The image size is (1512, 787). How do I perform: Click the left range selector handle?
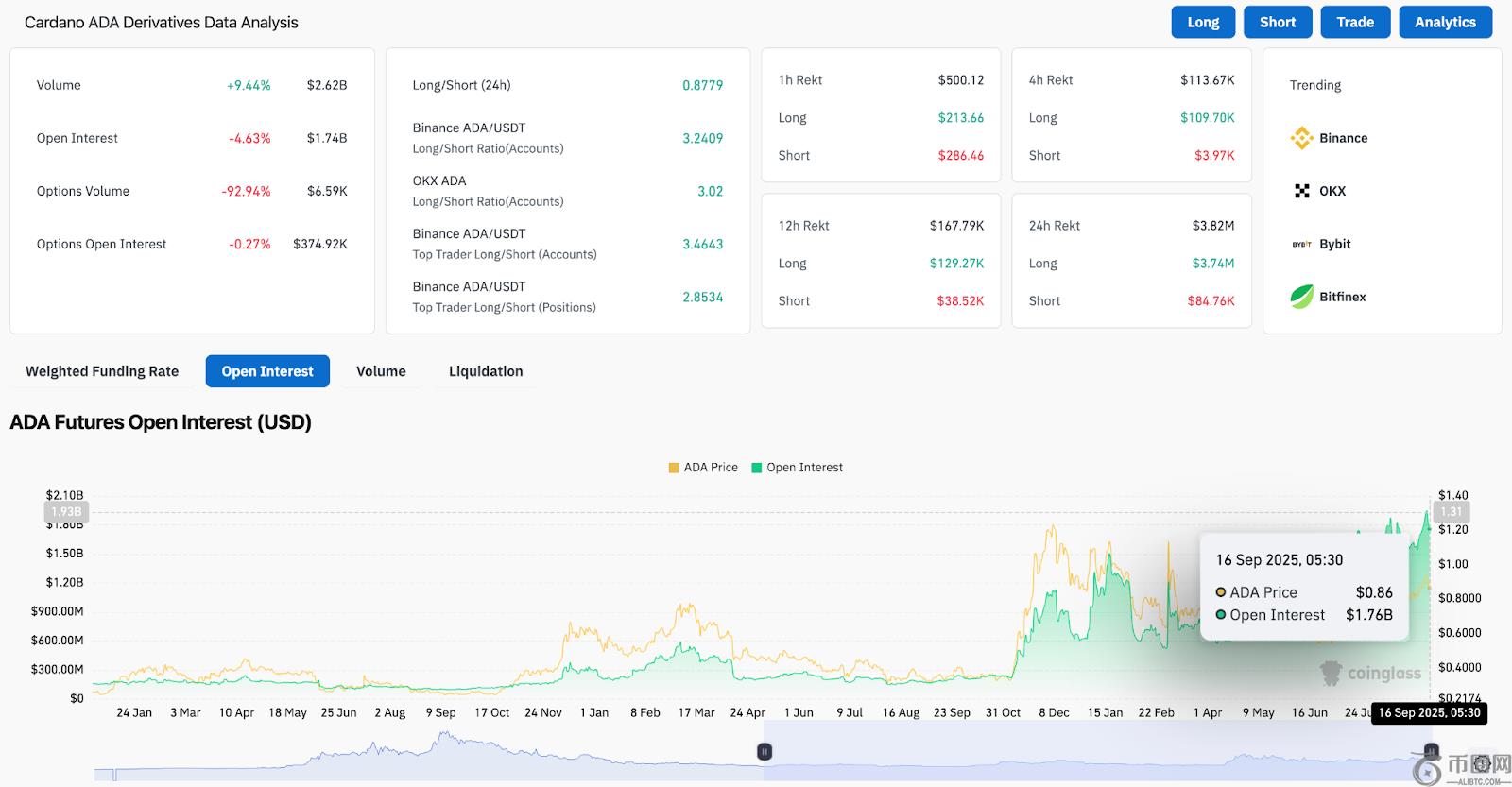(765, 752)
